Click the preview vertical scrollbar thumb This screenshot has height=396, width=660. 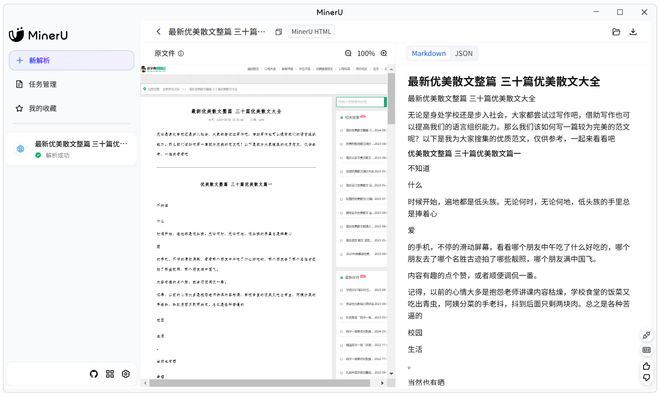(391, 98)
